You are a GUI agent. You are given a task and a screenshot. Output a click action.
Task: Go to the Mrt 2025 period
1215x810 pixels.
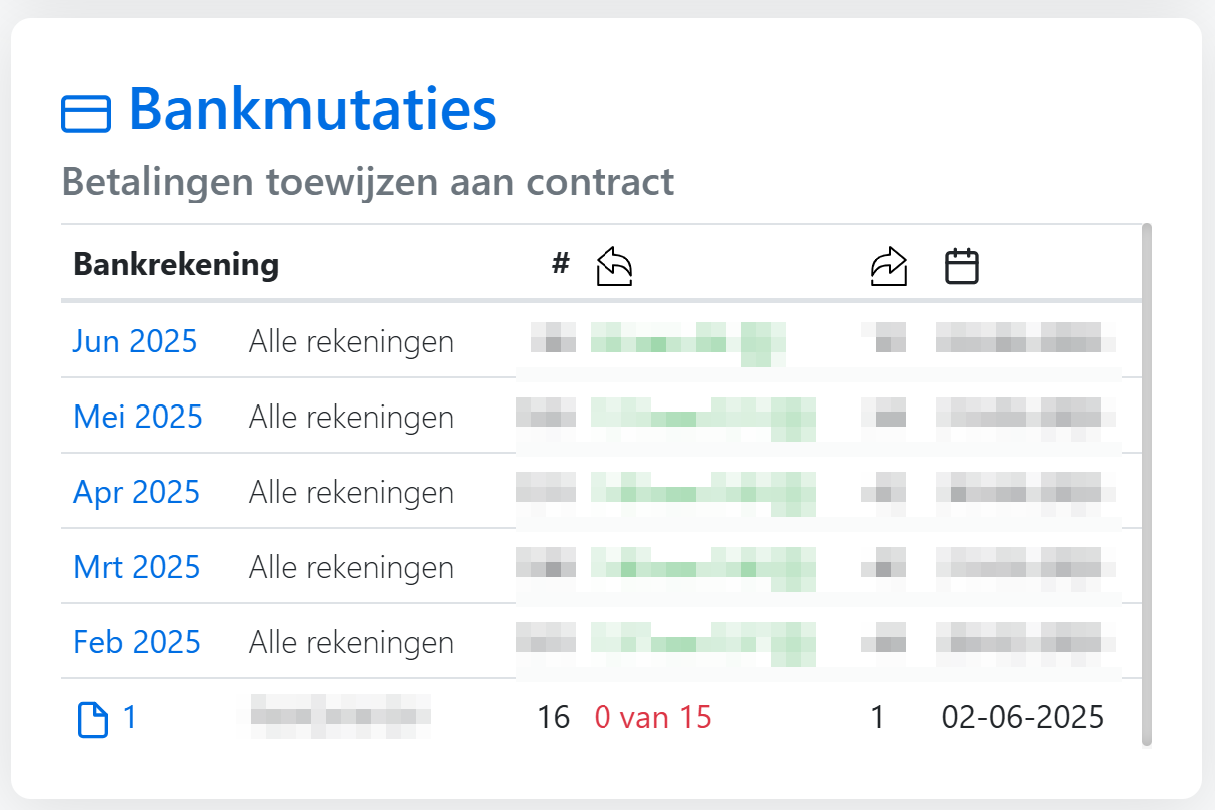(137, 567)
